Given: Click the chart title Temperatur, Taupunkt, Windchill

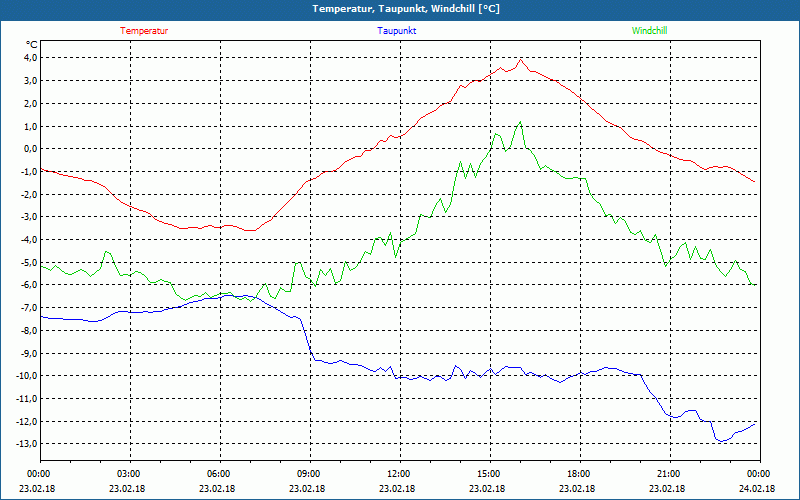Looking at the screenshot, I should tap(406, 9).
